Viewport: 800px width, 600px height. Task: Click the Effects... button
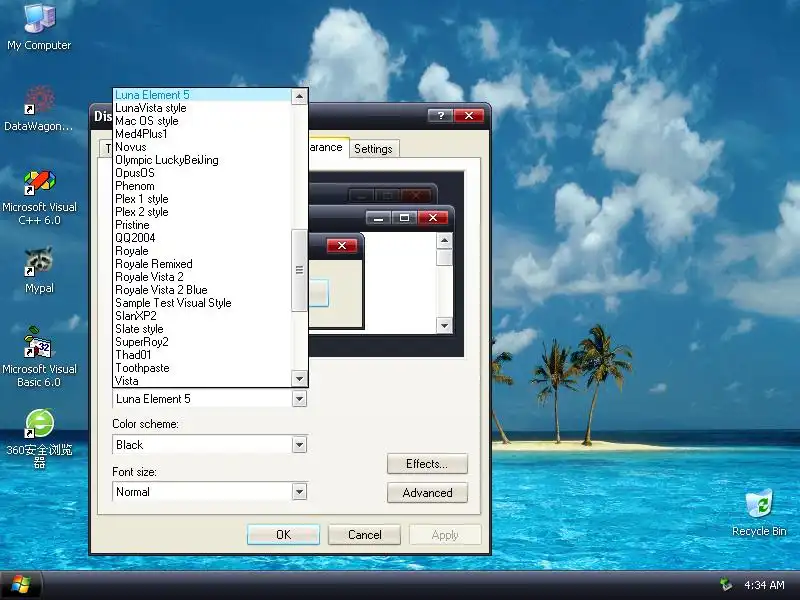click(x=427, y=464)
